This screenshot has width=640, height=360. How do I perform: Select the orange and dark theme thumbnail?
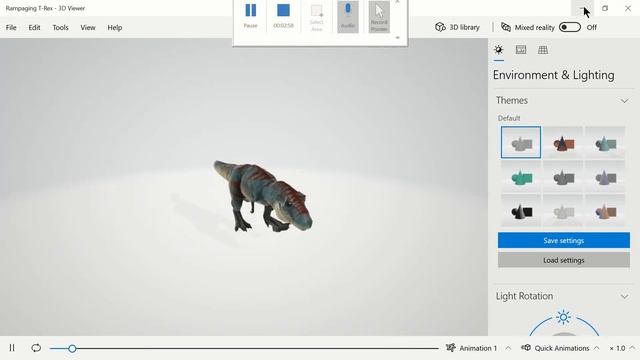563,142
